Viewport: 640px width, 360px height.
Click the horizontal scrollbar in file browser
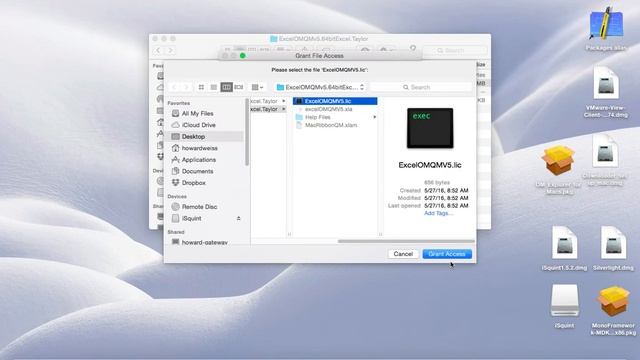406,241
